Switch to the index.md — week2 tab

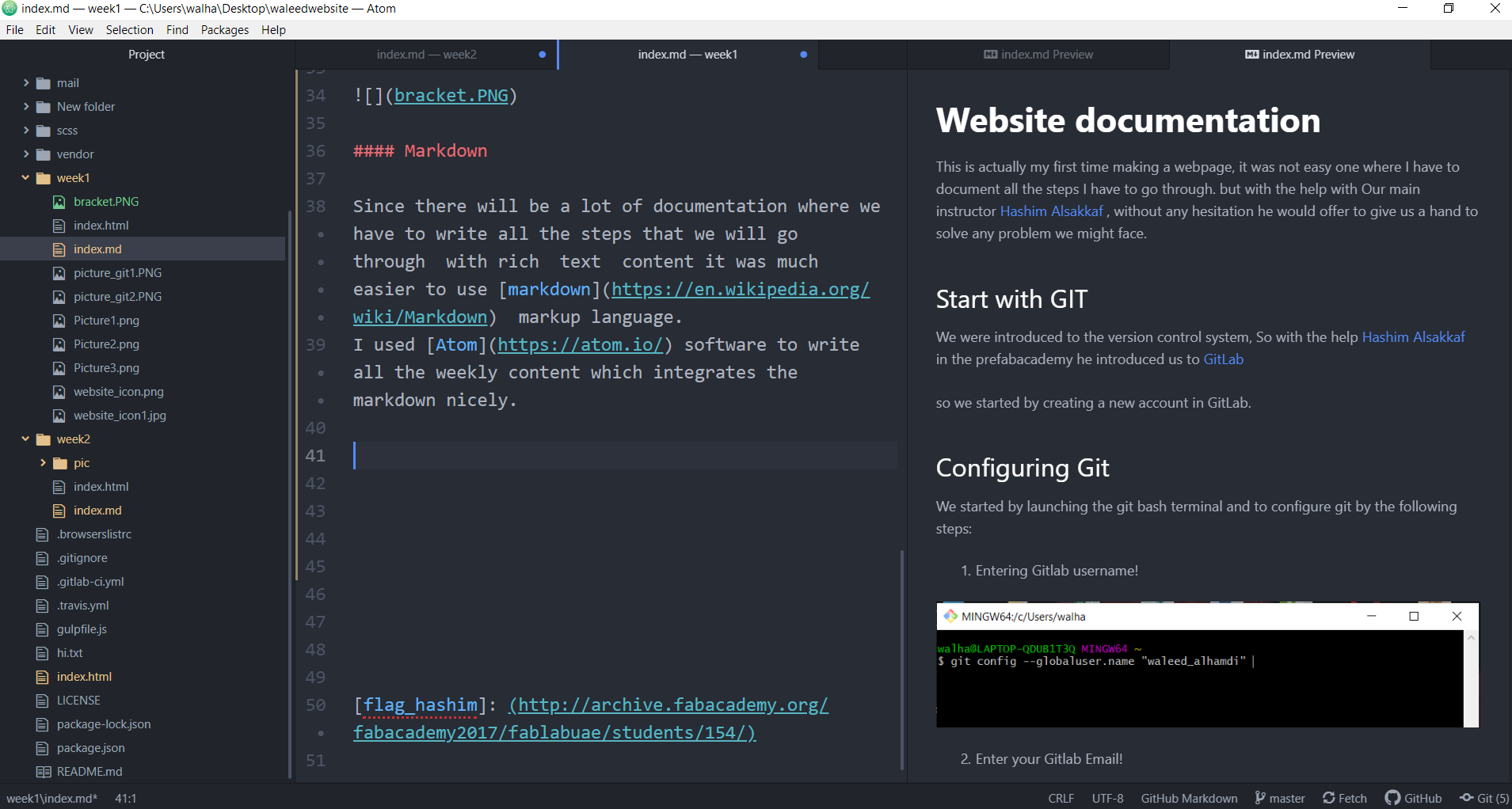pyautogui.click(x=426, y=55)
